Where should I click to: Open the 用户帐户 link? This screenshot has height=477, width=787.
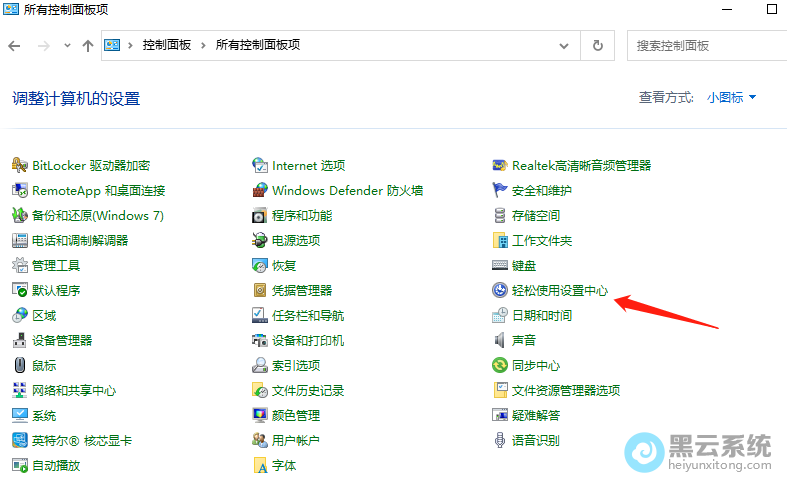296,440
